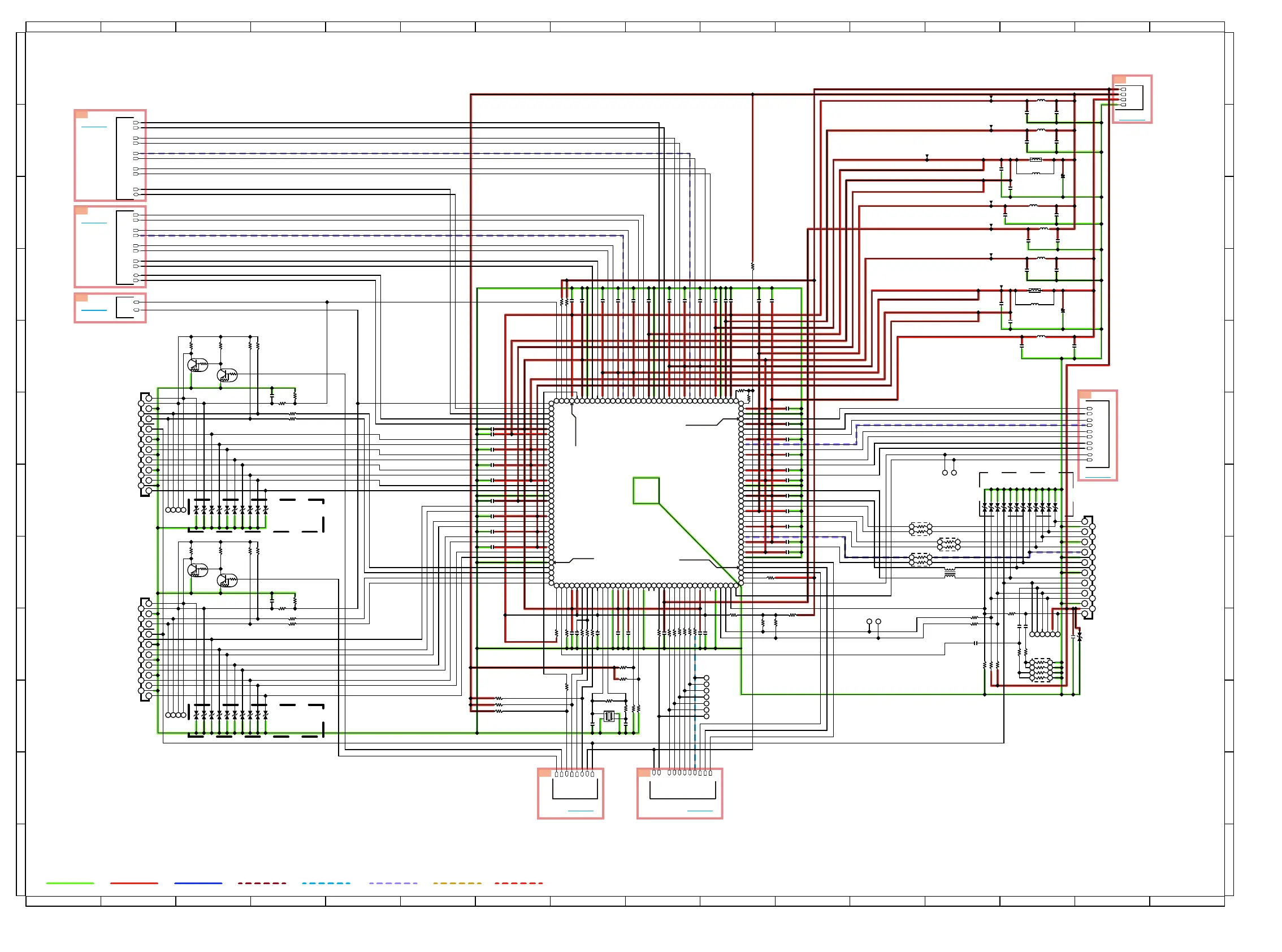1282x952 pixels.
Task: Click the amber dashed legend line
Action: [x=457, y=884]
